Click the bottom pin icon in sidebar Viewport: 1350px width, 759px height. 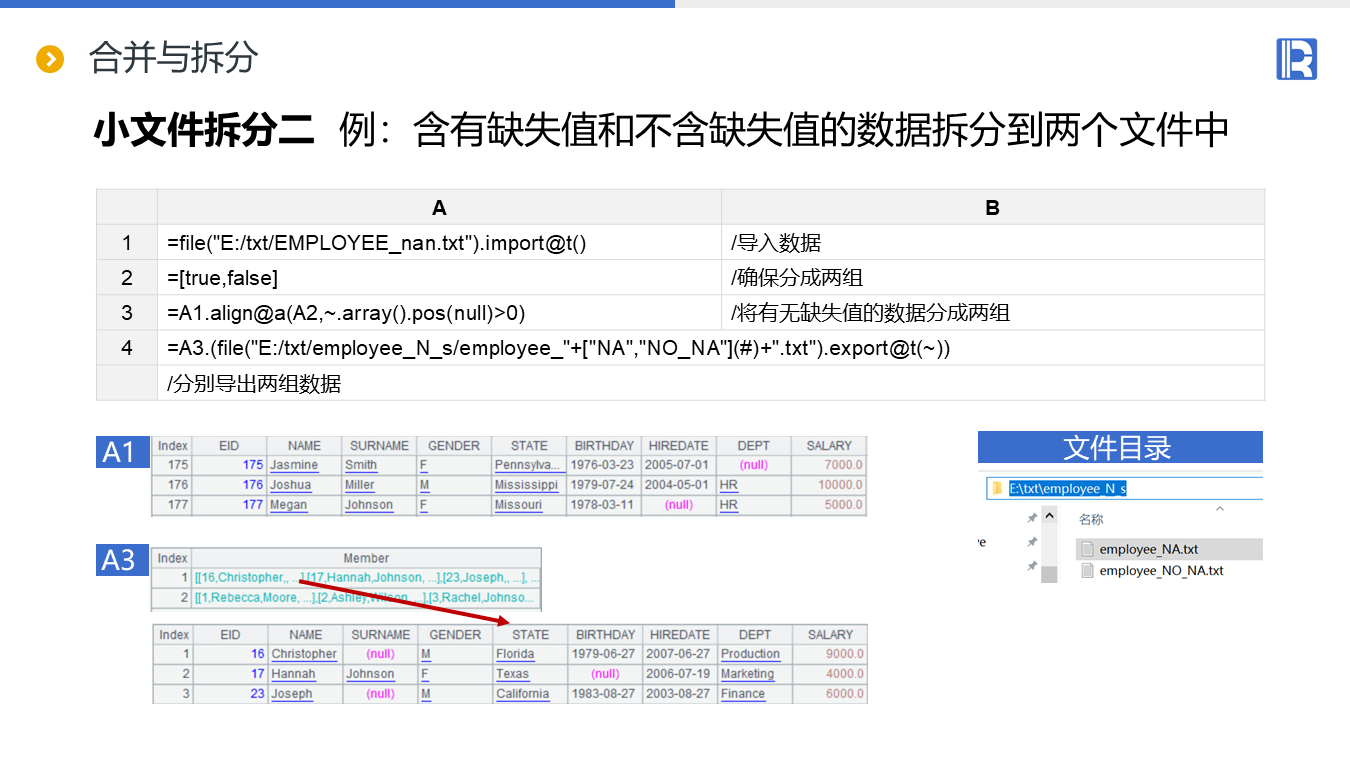pos(1032,566)
